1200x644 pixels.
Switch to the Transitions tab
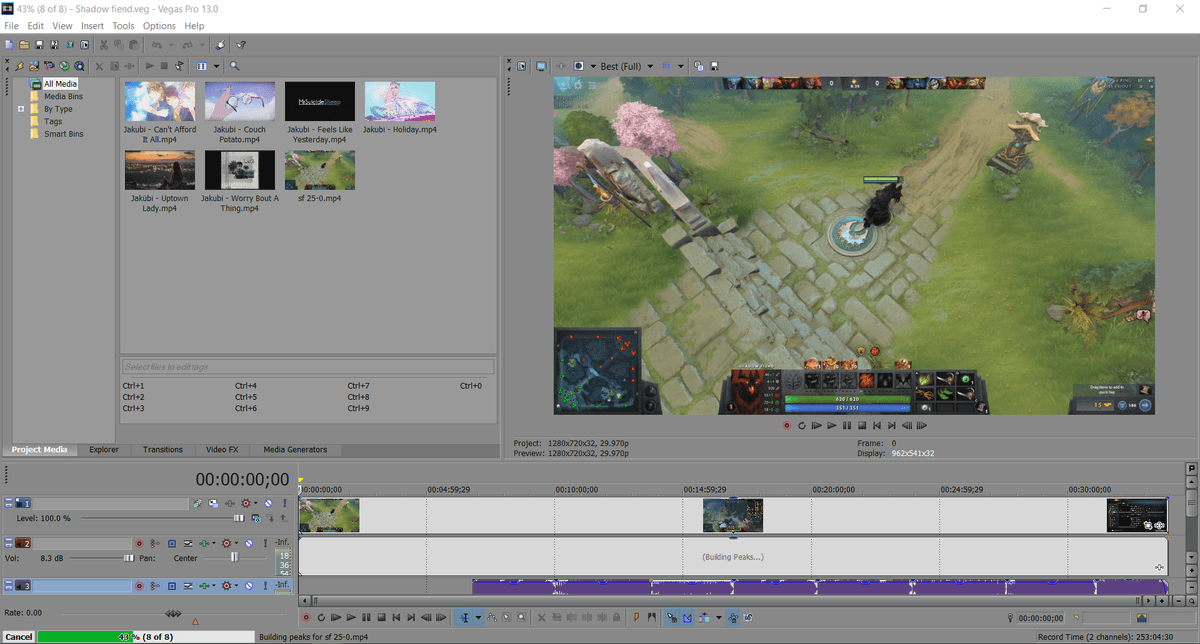pyautogui.click(x=162, y=450)
